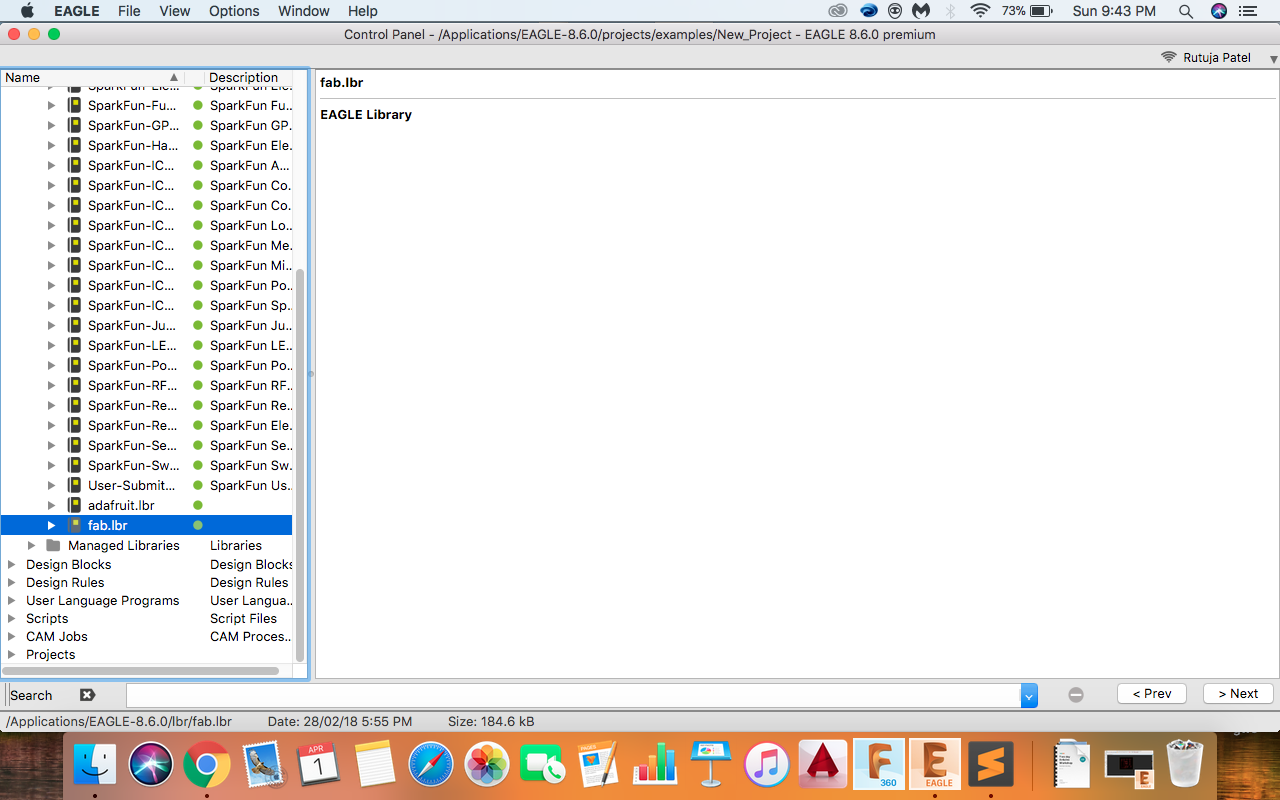Click the SparkFun-Ha library book icon
The width and height of the screenshot is (1280, 800).
[74, 145]
